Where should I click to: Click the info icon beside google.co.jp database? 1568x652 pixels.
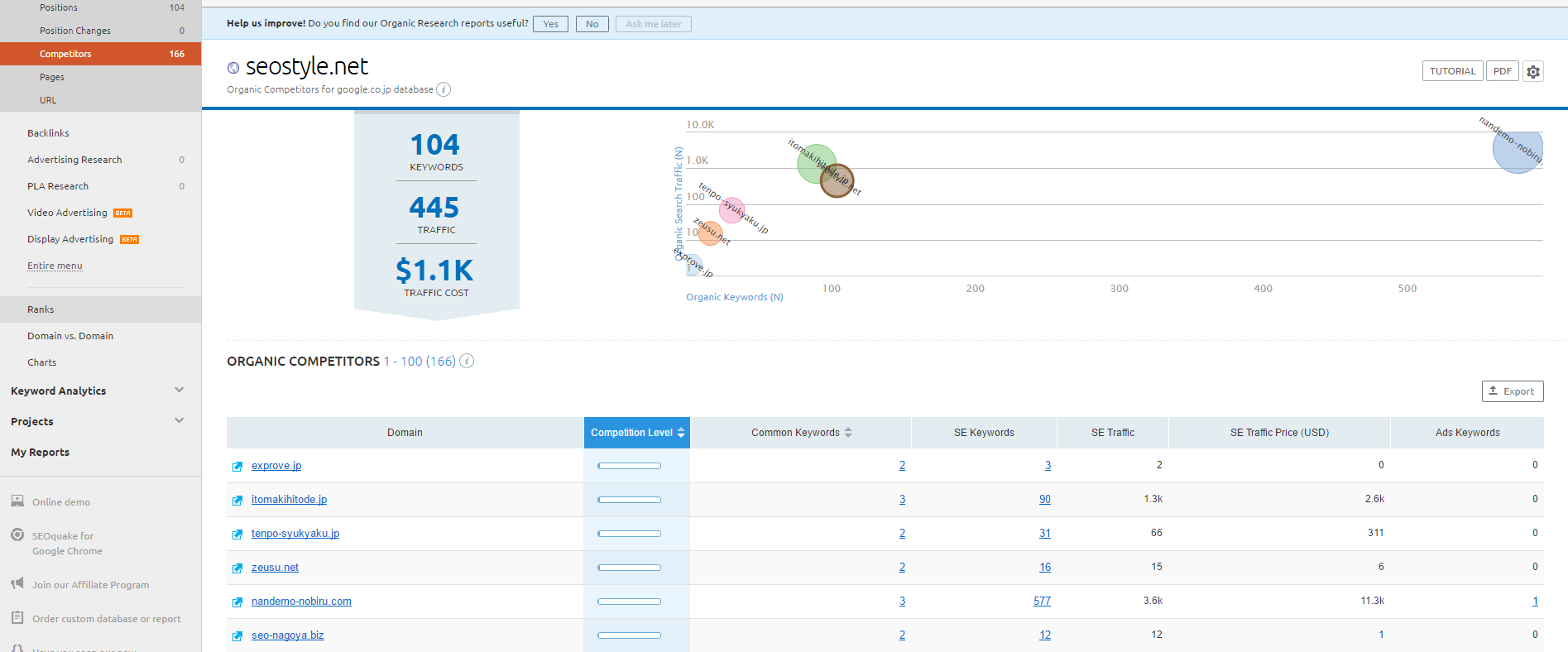point(444,89)
